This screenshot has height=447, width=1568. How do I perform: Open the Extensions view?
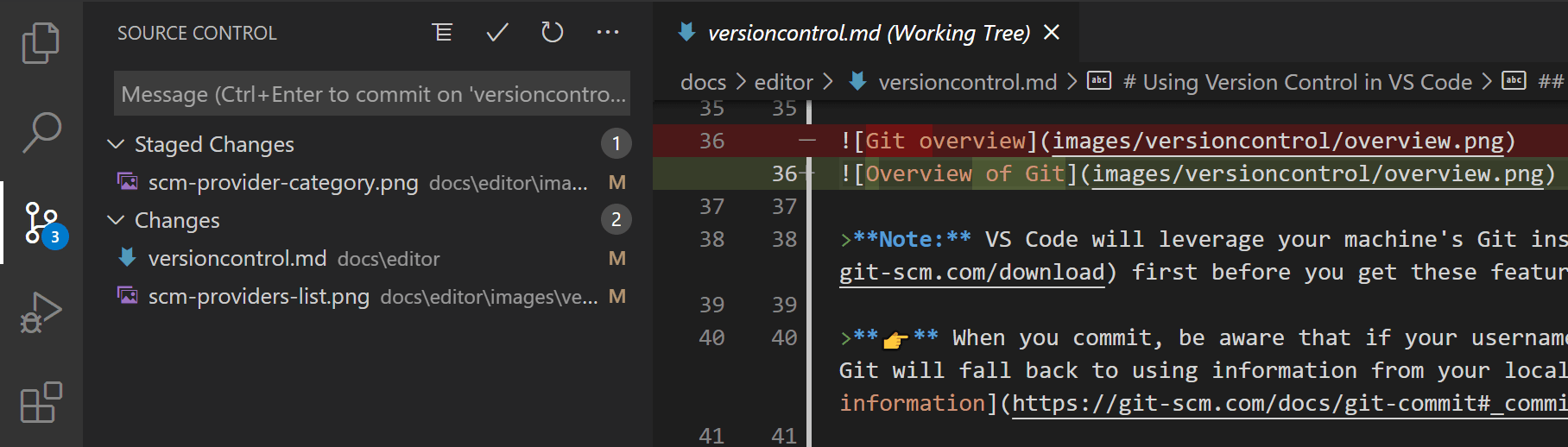pyautogui.click(x=41, y=402)
